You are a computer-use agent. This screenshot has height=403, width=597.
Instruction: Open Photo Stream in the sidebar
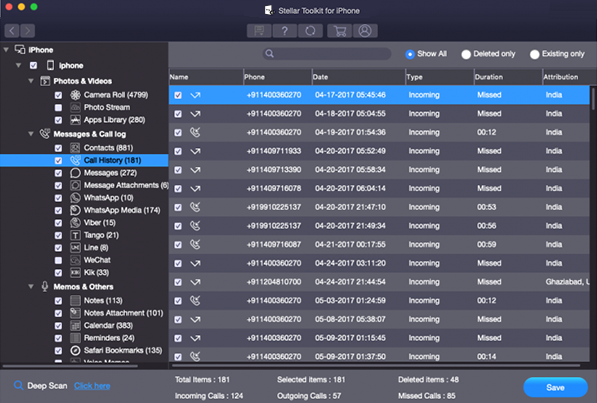tap(107, 107)
